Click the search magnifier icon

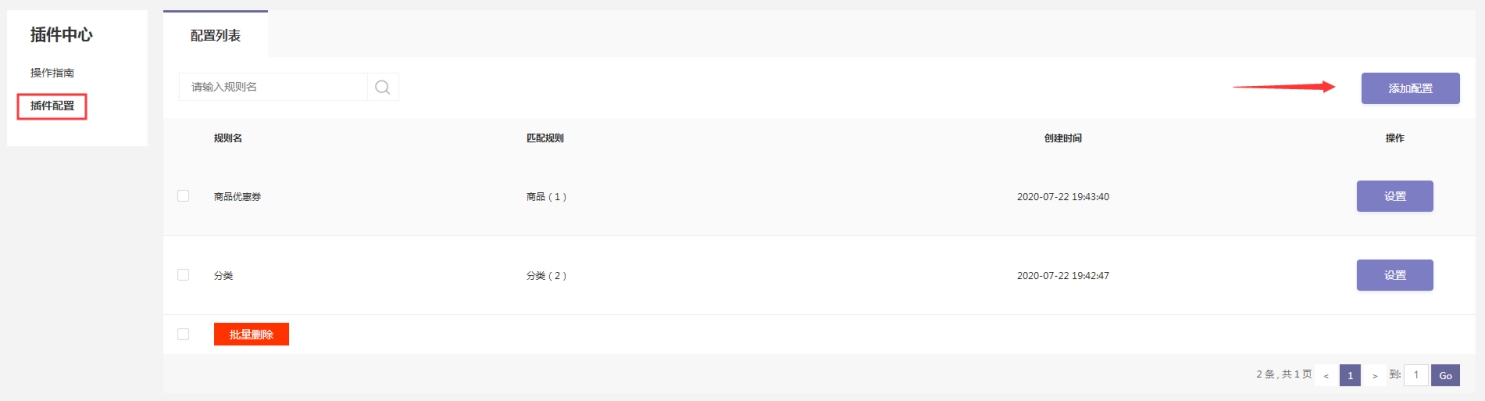pos(382,87)
